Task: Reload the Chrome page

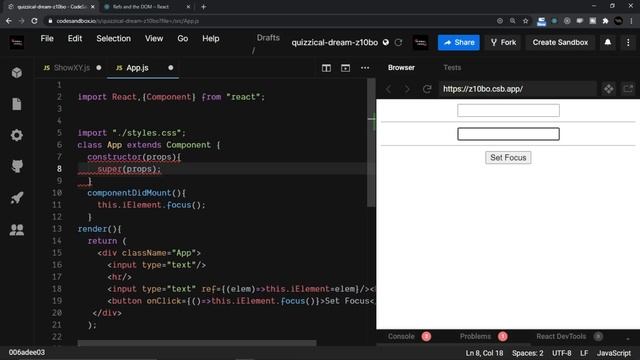Action: tap(34, 21)
